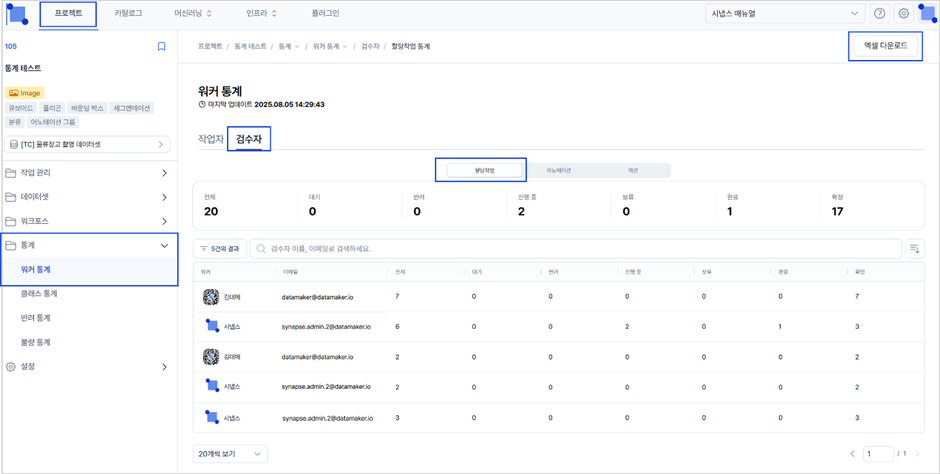Click the 큐보이드 tag

[x=20, y=108]
